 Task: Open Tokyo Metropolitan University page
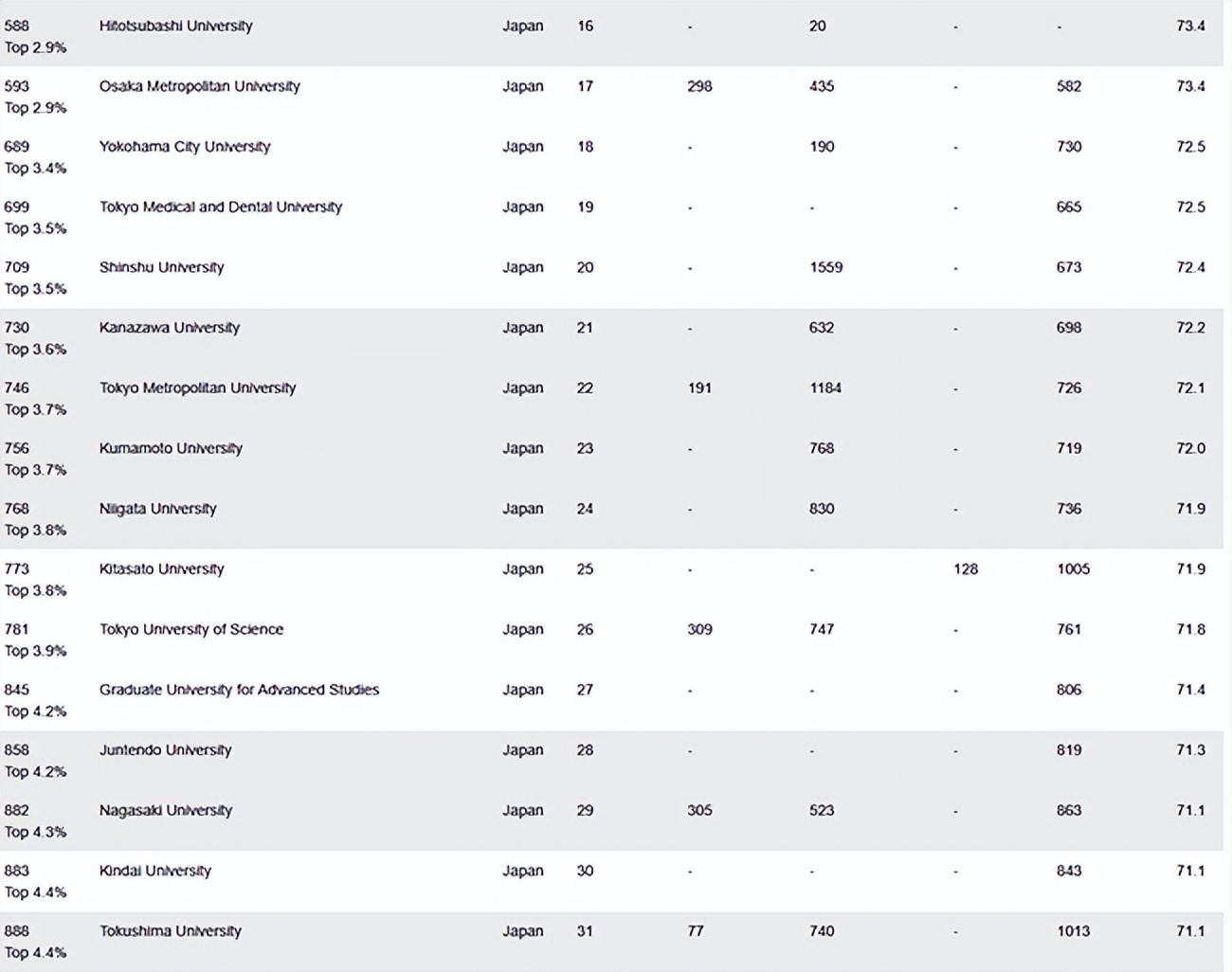[x=197, y=387]
